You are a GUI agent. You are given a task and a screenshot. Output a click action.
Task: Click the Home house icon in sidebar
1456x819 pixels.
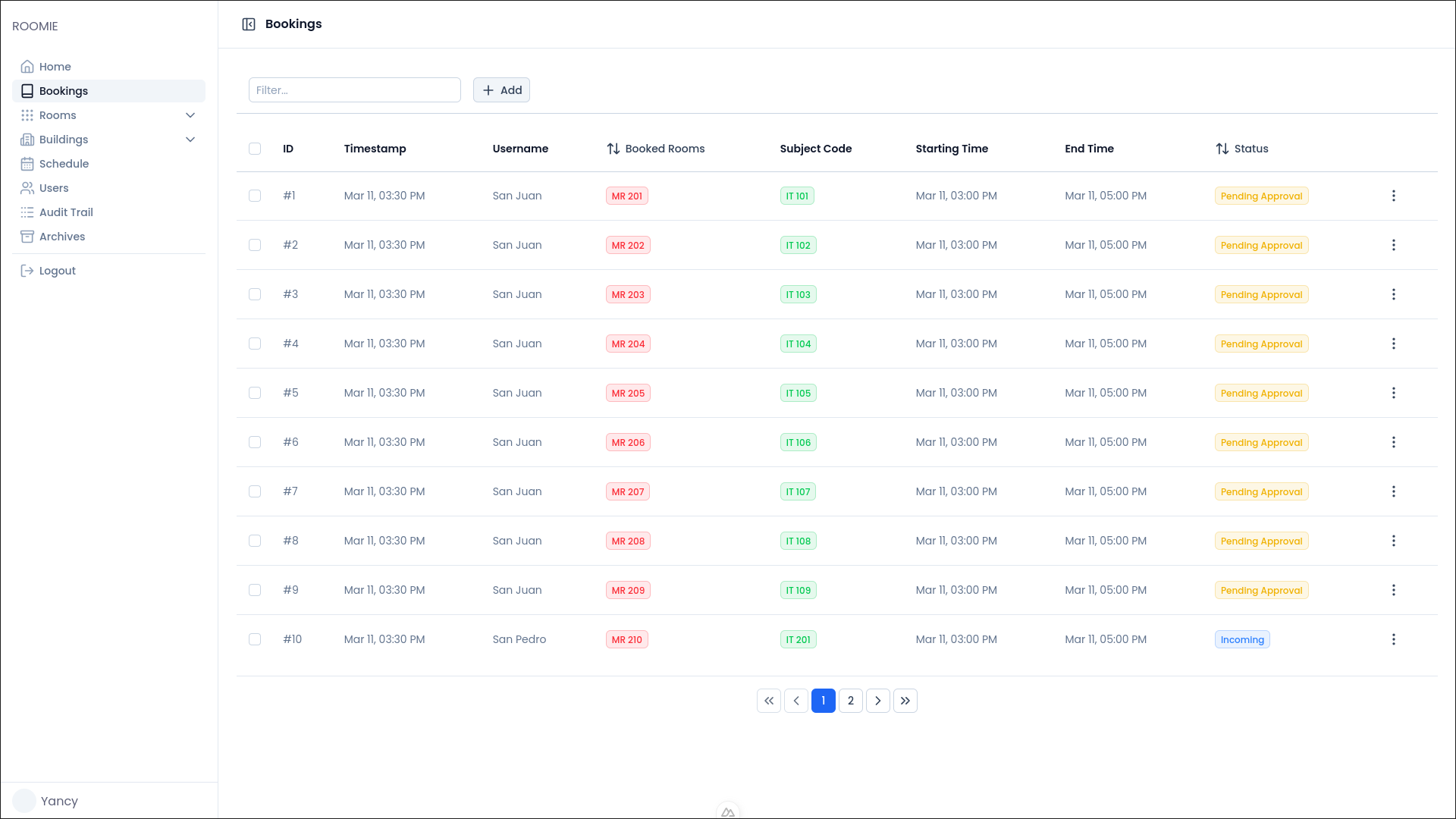pyautogui.click(x=27, y=67)
